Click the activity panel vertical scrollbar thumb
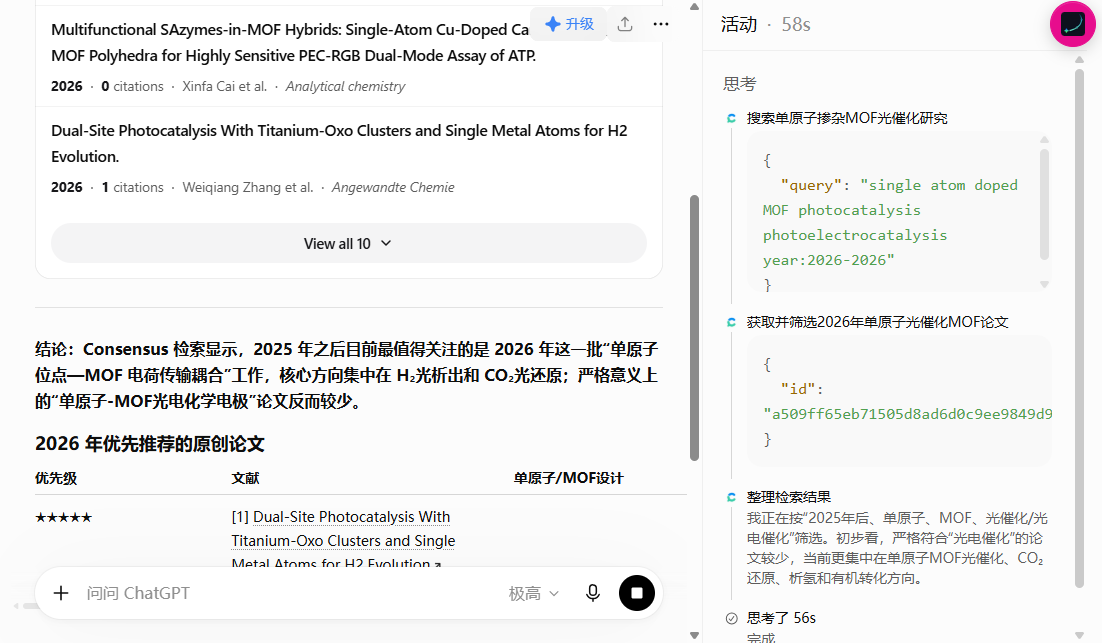Screen dimensions: 1102x643 click(x=1080, y=327)
